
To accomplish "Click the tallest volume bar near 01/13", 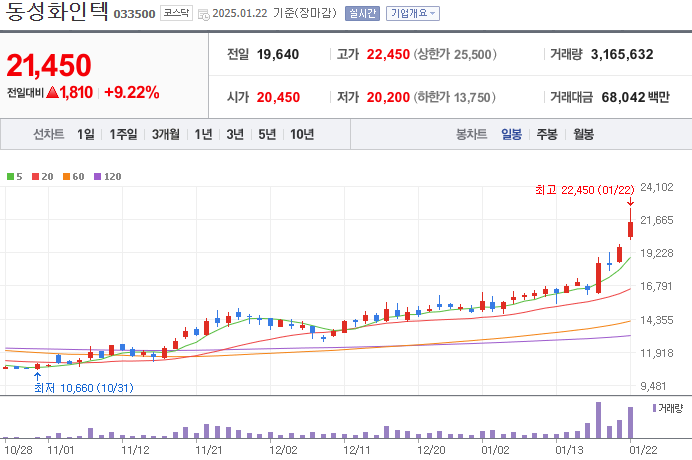I will [x=598, y=420].
